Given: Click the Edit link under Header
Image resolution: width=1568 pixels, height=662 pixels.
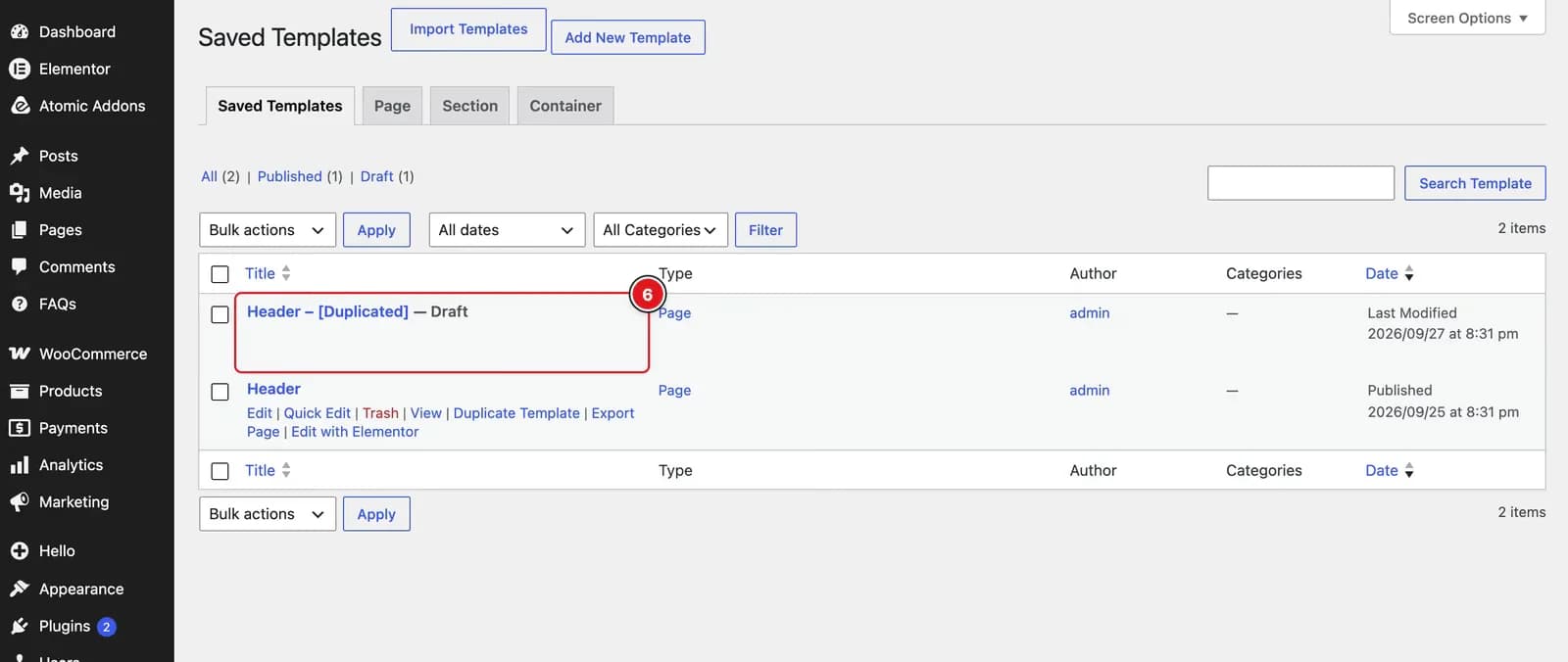Looking at the screenshot, I should (x=260, y=413).
